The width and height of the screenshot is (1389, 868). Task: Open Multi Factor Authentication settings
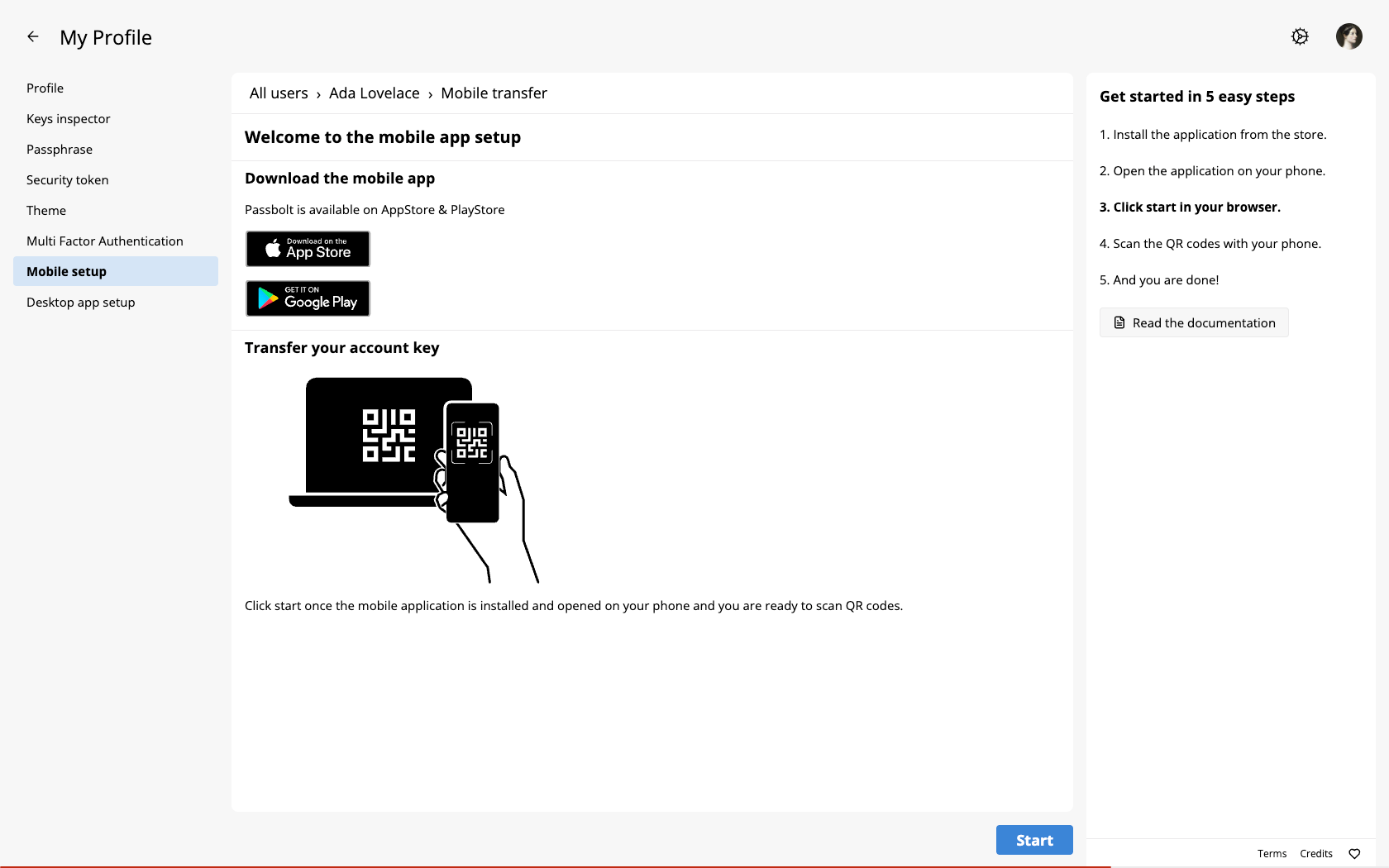pyautogui.click(x=105, y=241)
